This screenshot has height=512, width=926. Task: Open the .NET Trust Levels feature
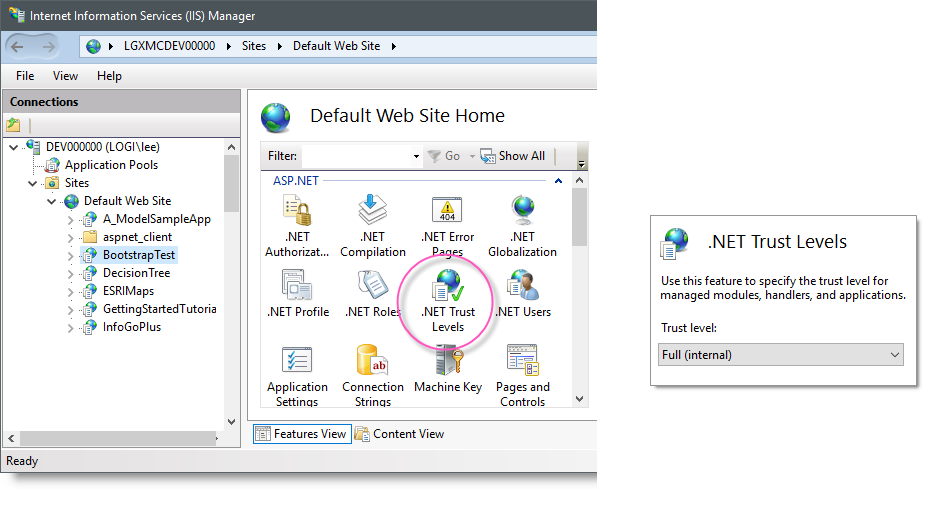448,301
